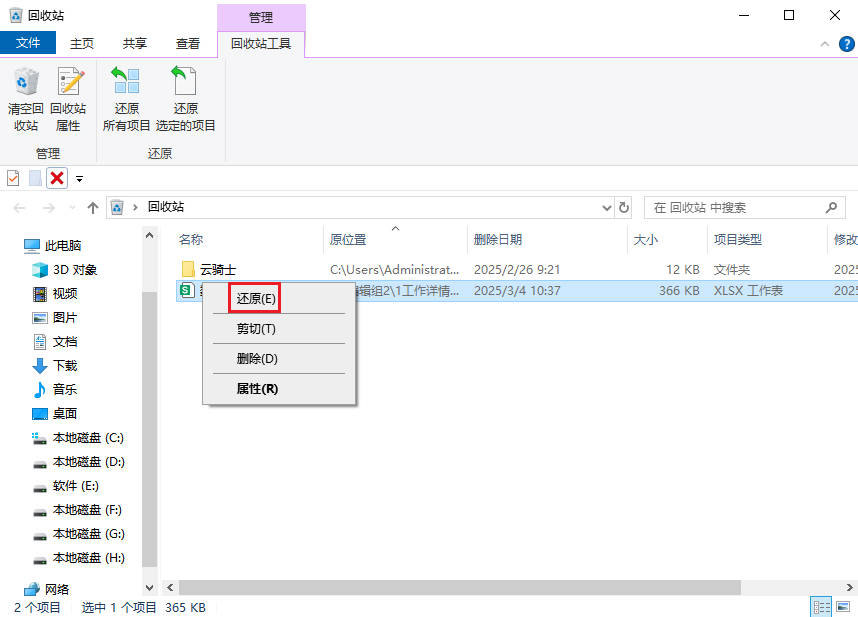Switch to the 查看 (View) tab
The image size is (858, 617).
point(188,44)
